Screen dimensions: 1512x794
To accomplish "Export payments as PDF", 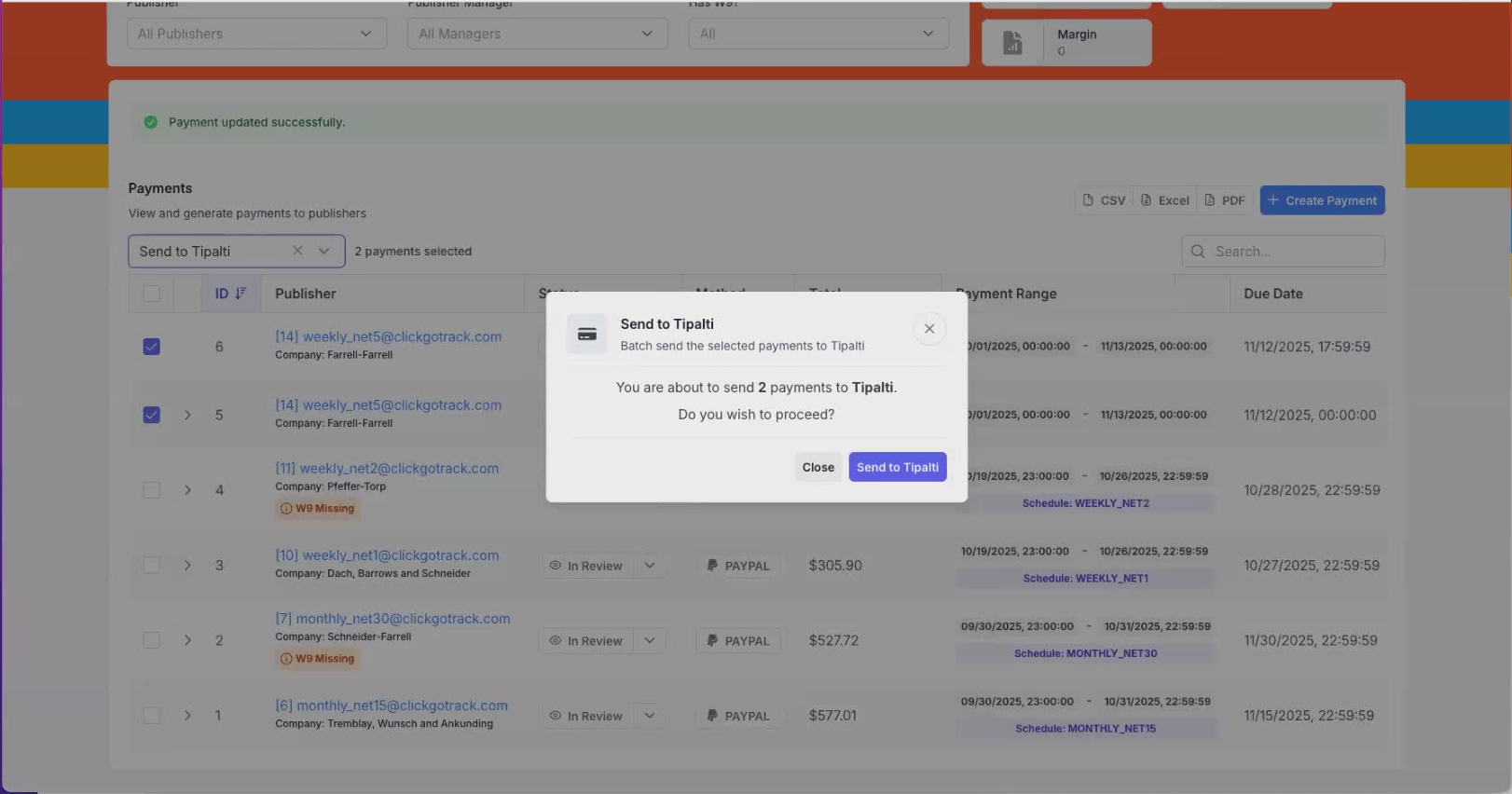I will tap(1224, 200).
